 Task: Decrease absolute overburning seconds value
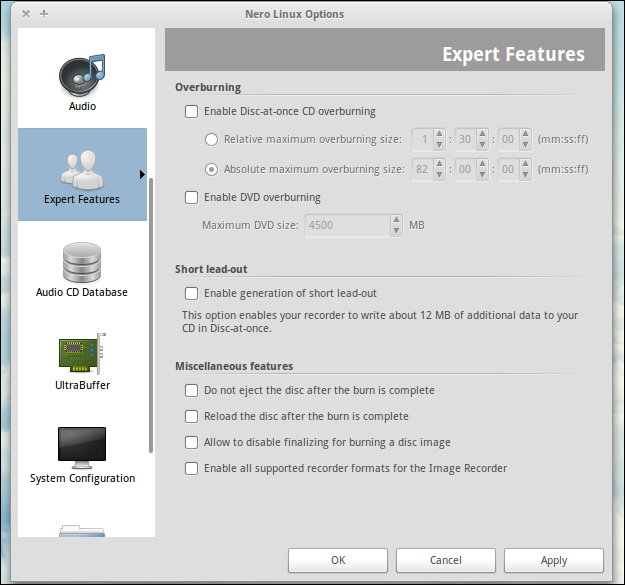click(482, 174)
